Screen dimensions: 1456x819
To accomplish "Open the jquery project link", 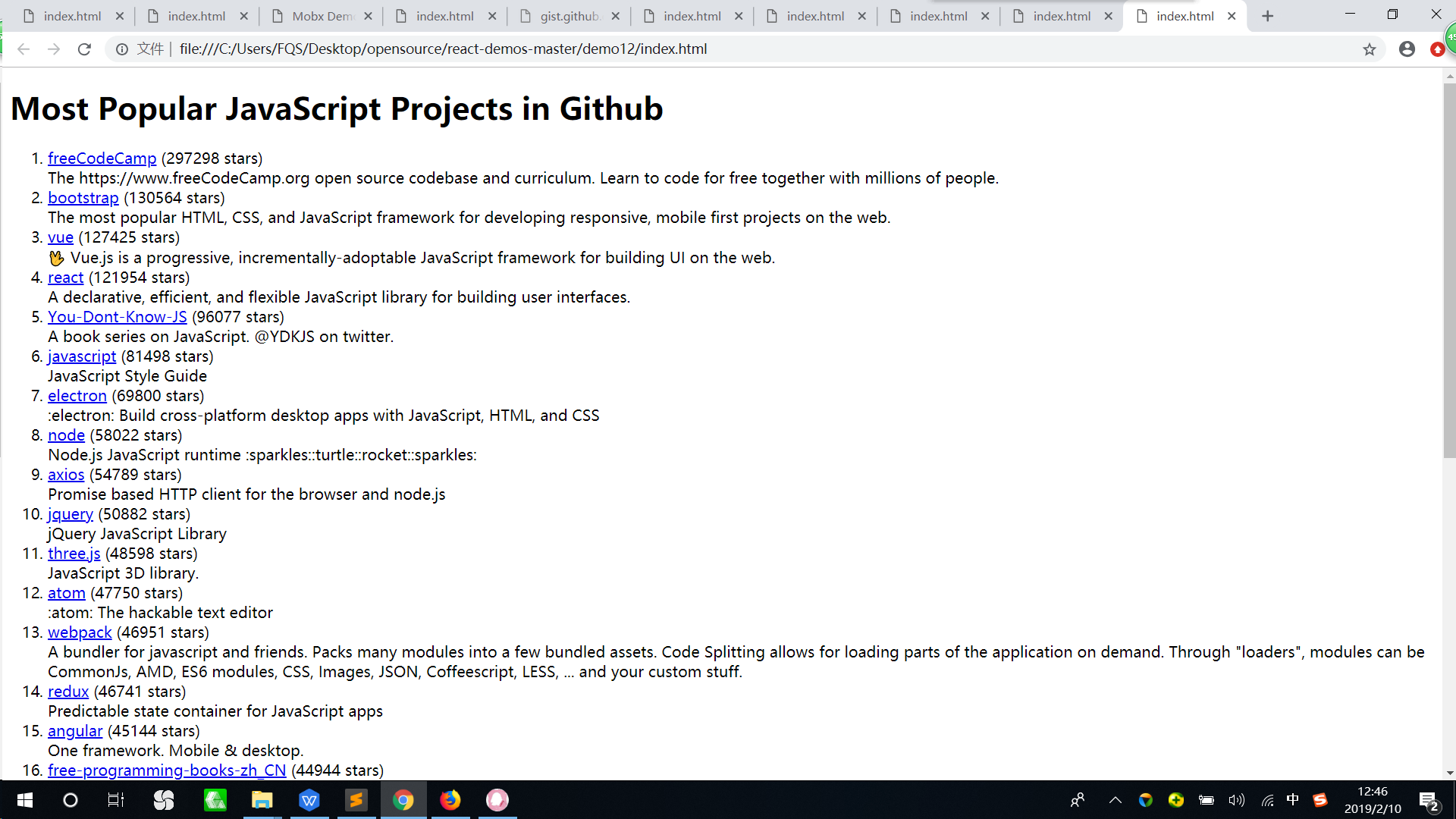I will (x=71, y=514).
